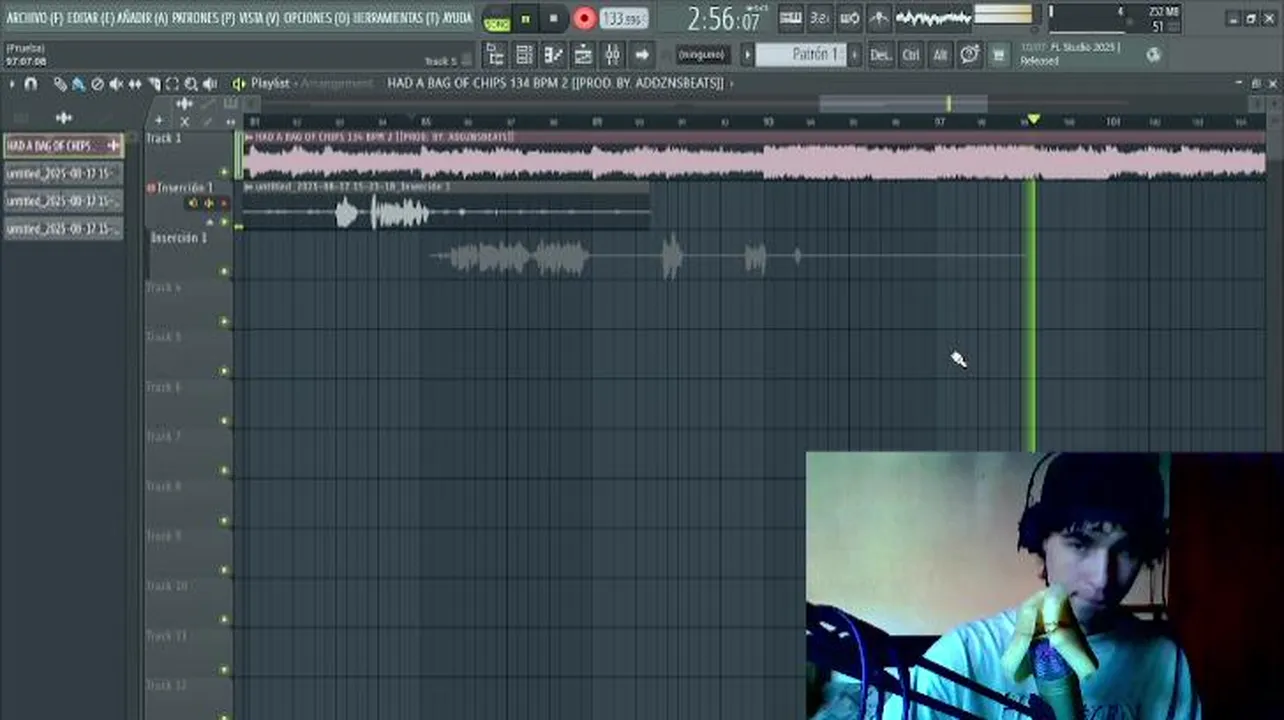Select the Patrón 1 pattern field

[x=802, y=55]
